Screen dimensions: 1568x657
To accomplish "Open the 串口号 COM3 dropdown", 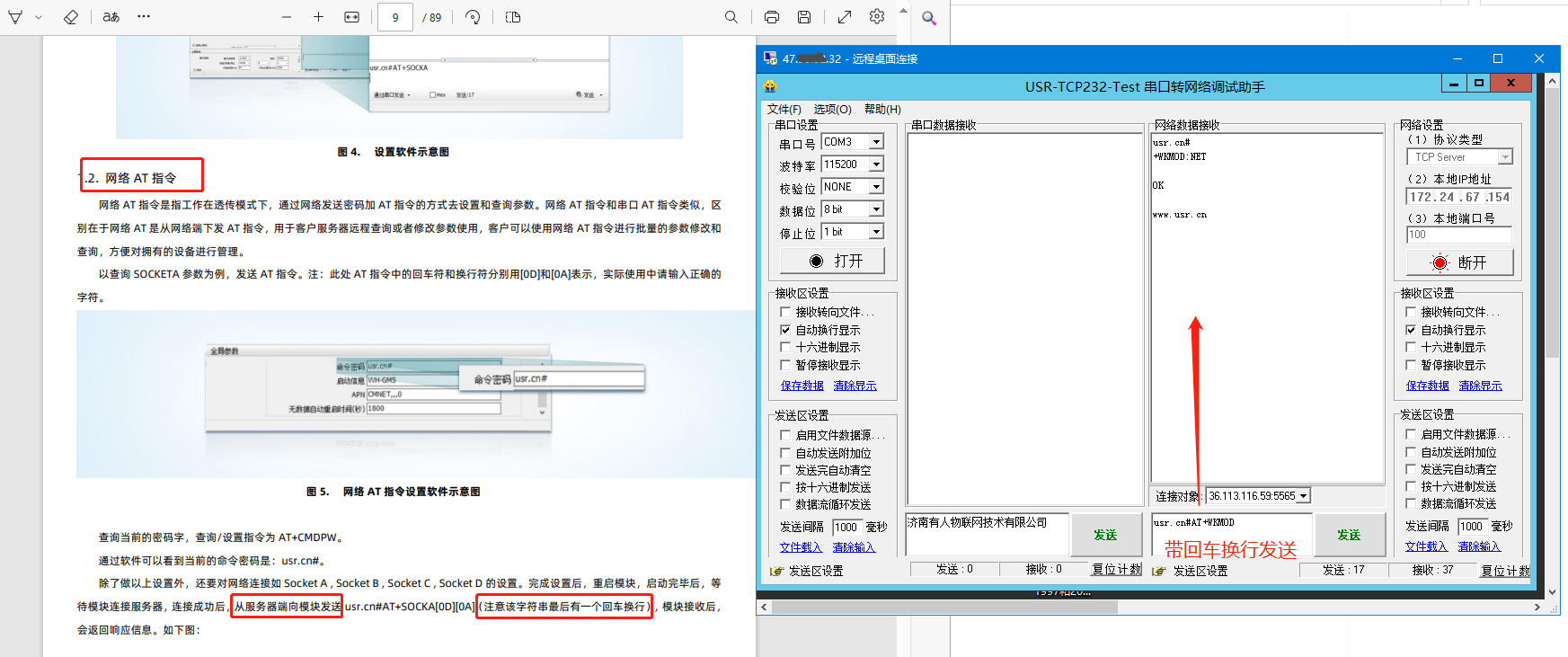I will pos(876,142).
